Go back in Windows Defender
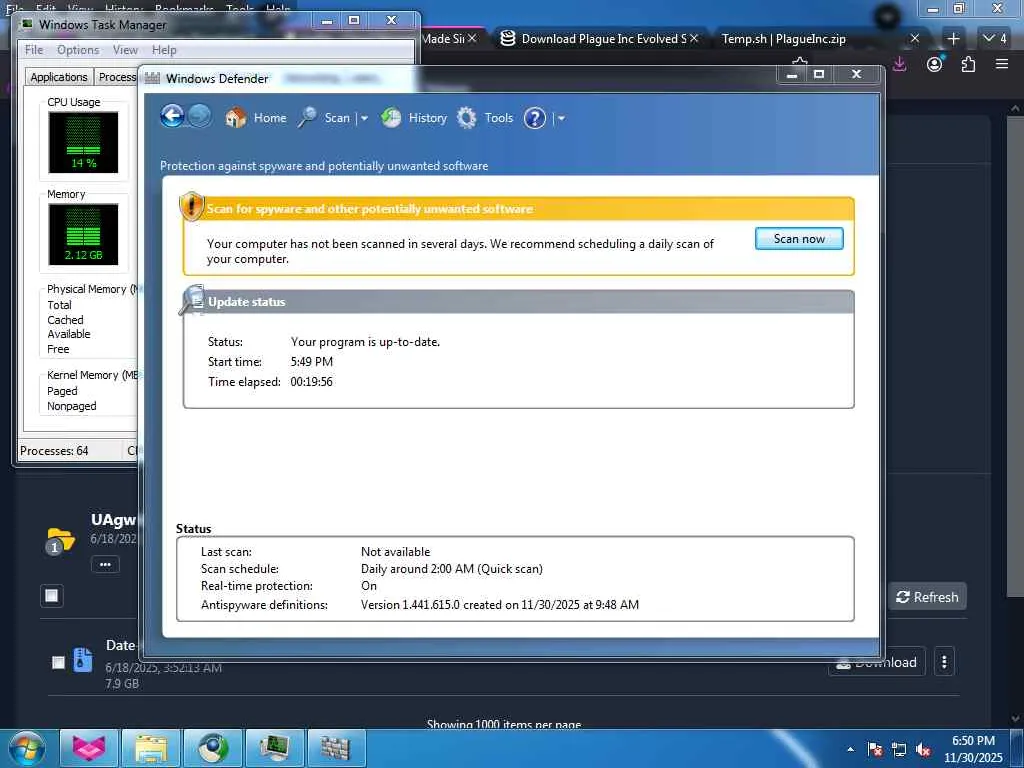Screen dimensions: 1024x768 click(172, 117)
